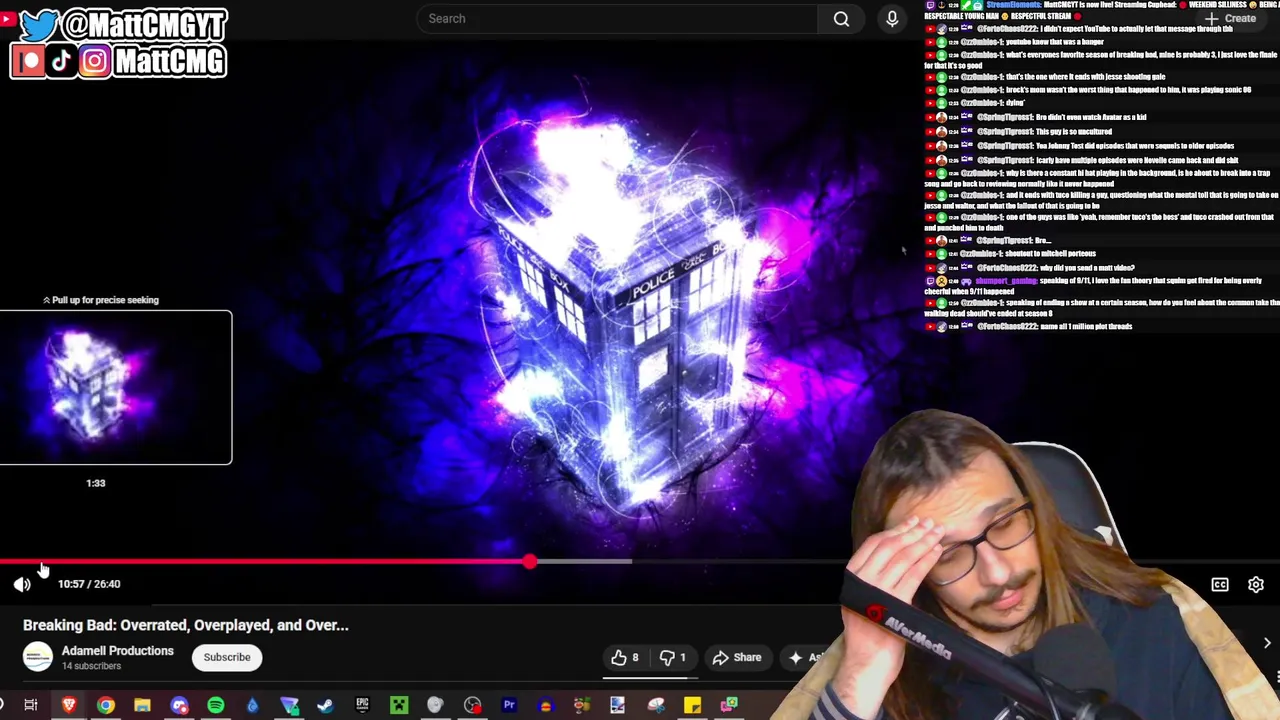Open Spotify from taskbar
Screen dimensions: 1280x720
pos(216,706)
